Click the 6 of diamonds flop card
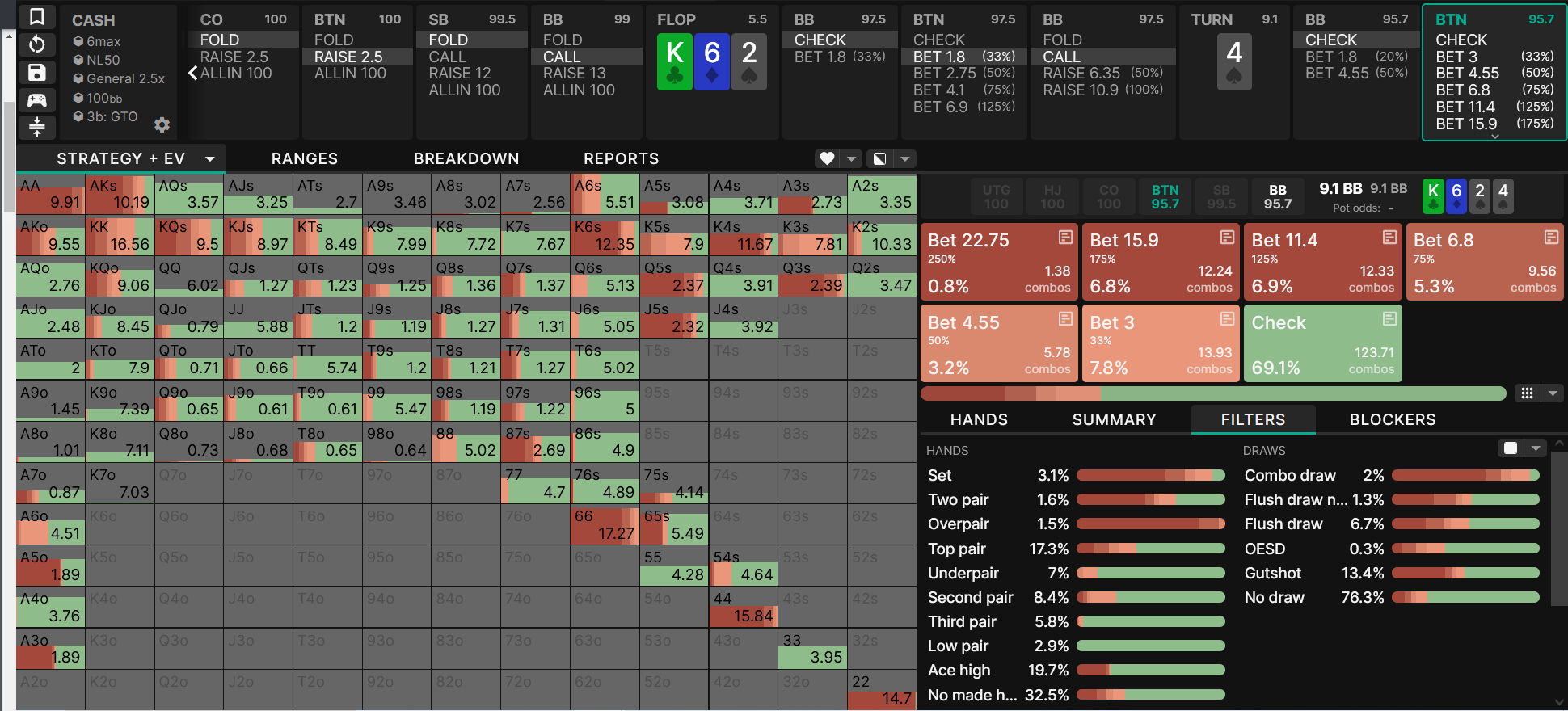The image size is (1568, 711). pos(712,62)
